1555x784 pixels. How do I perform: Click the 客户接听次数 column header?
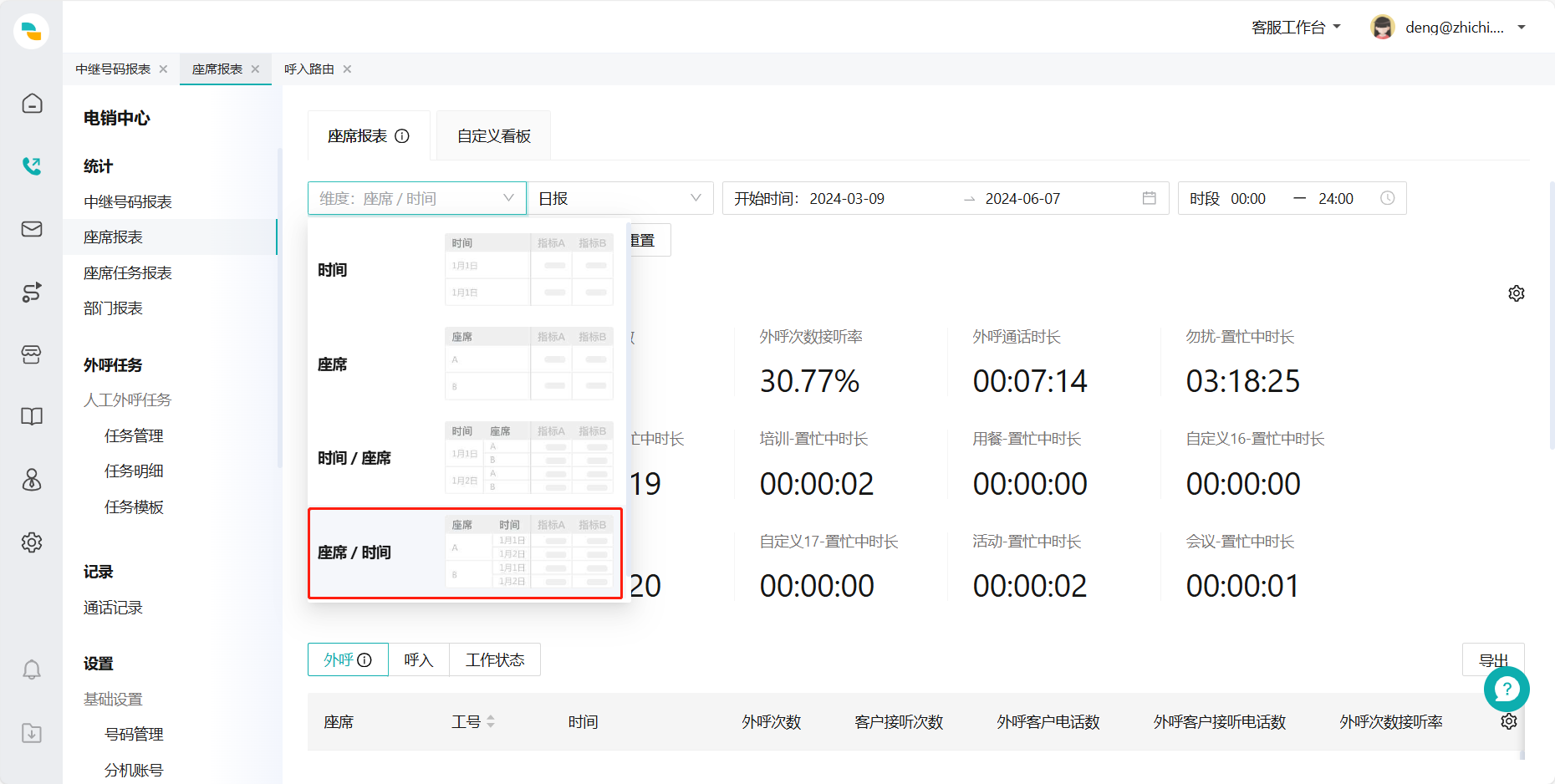pyautogui.click(x=899, y=722)
